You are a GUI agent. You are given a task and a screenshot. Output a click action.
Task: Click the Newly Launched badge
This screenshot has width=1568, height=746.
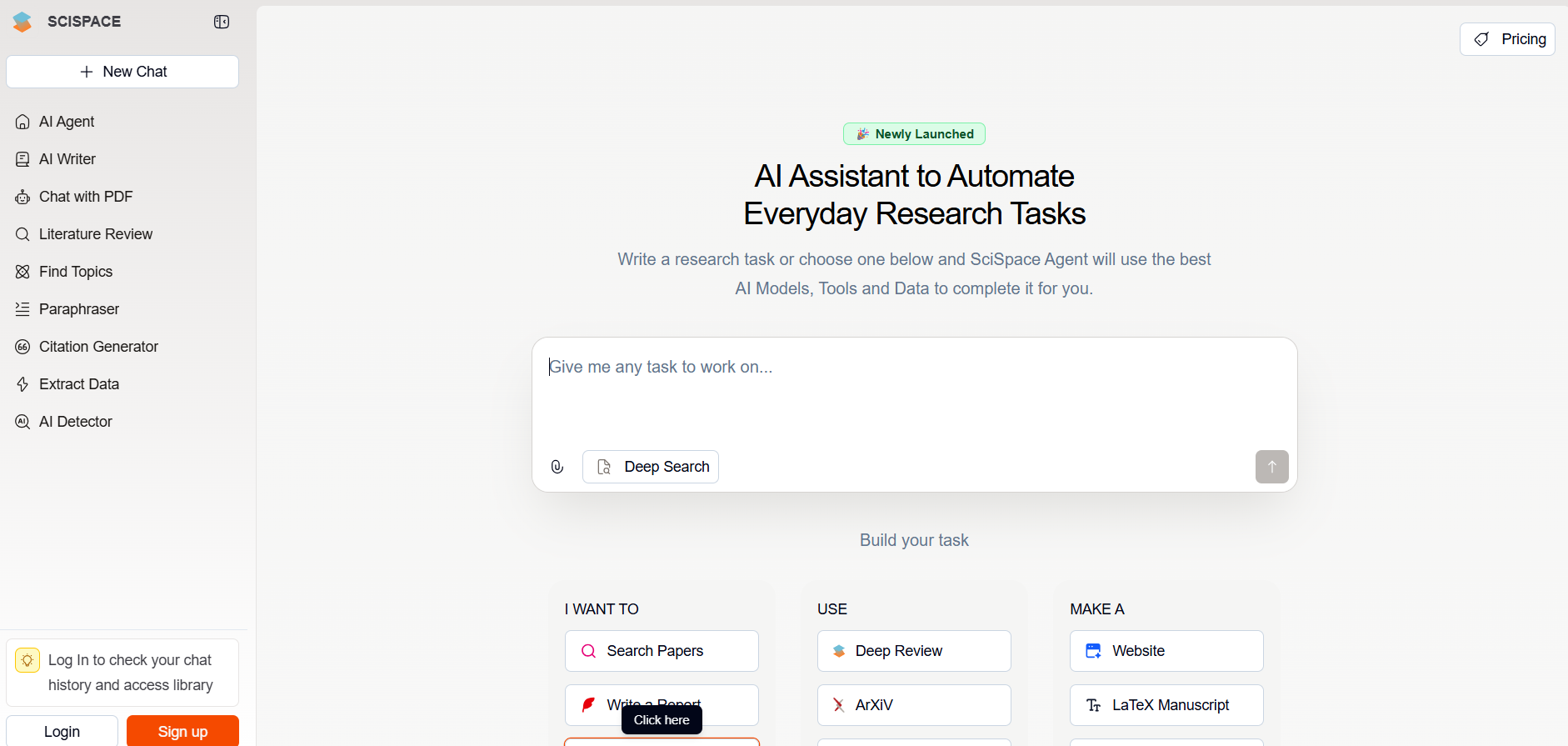tap(914, 134)
